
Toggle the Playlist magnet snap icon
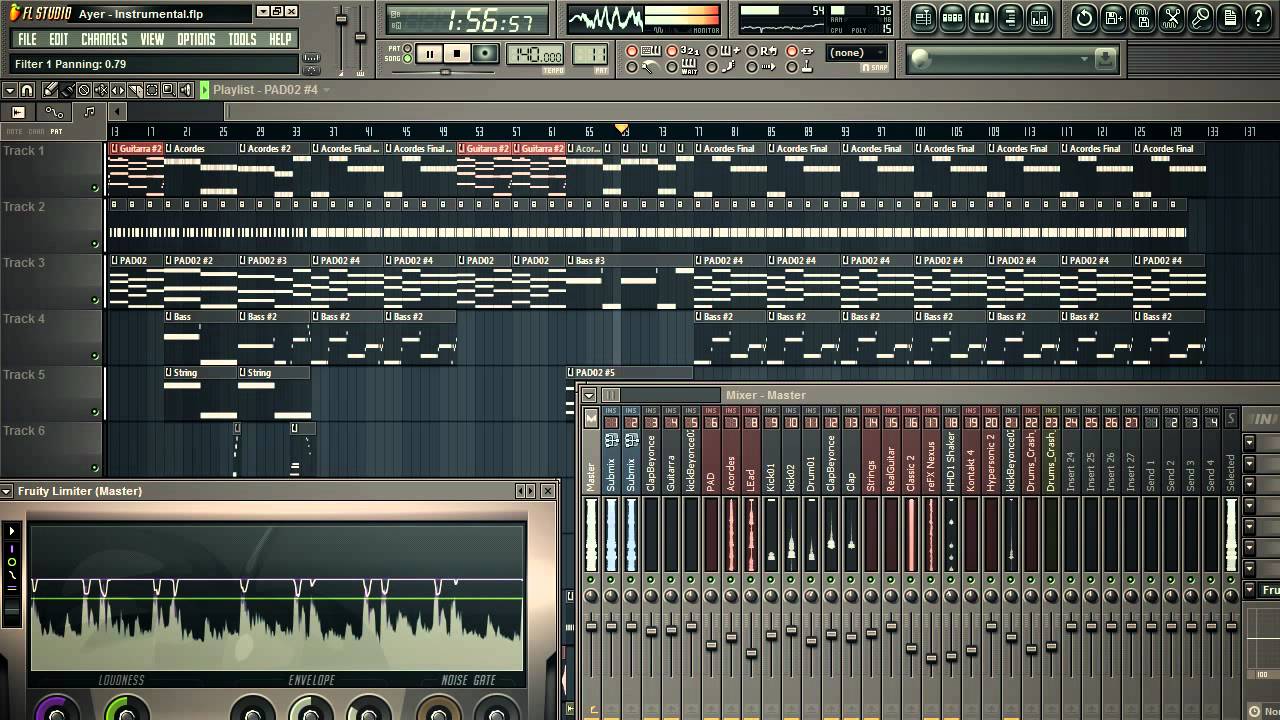point(27,90)
